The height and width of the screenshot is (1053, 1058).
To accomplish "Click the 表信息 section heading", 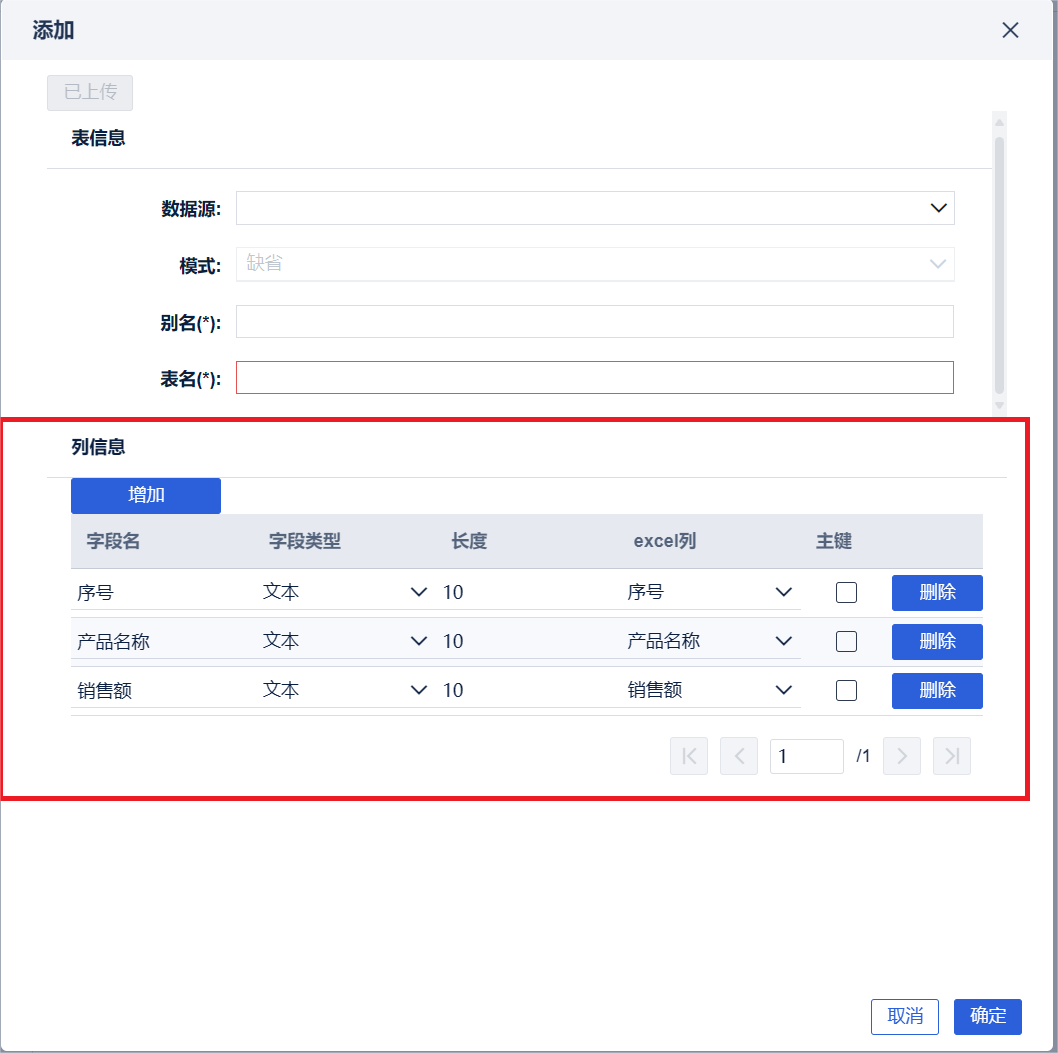I will (x=99, y=138).
